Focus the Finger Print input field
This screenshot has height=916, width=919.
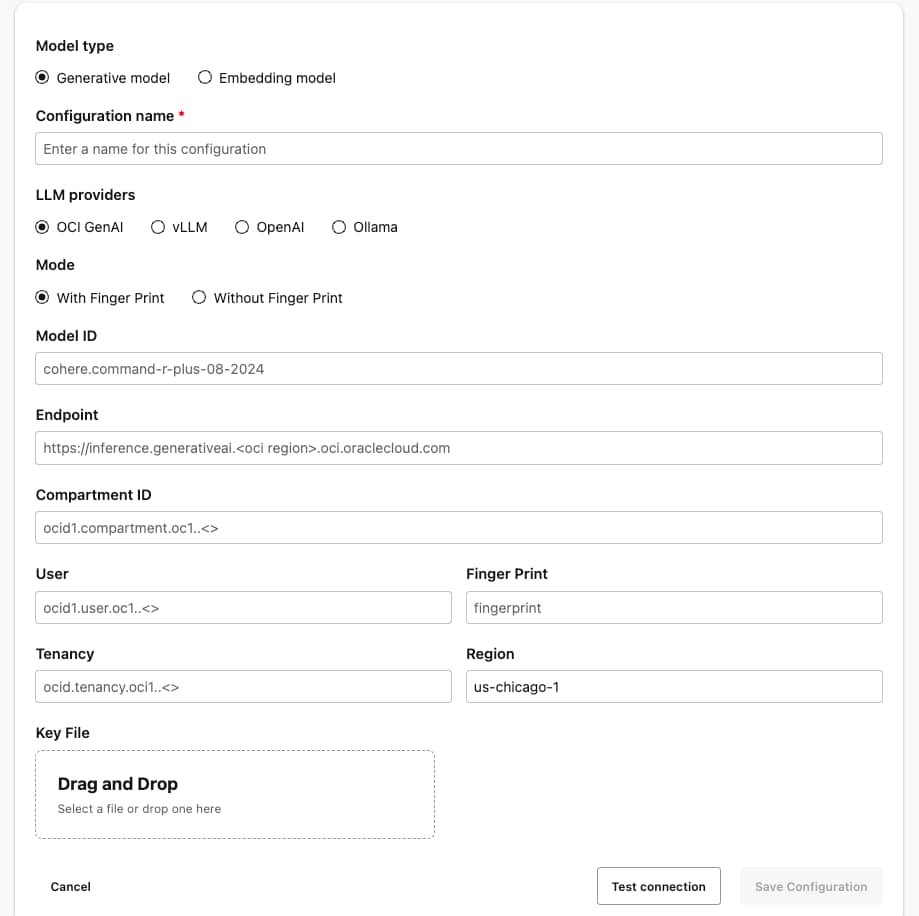[x=674, y=607]
